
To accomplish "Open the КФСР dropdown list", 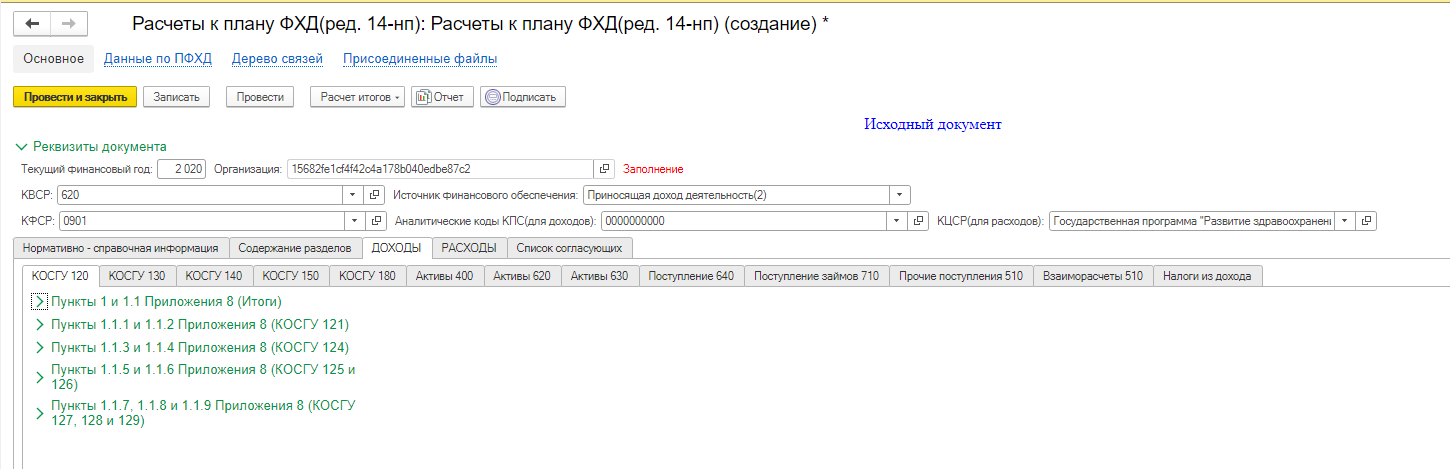I will coord(354,221).
